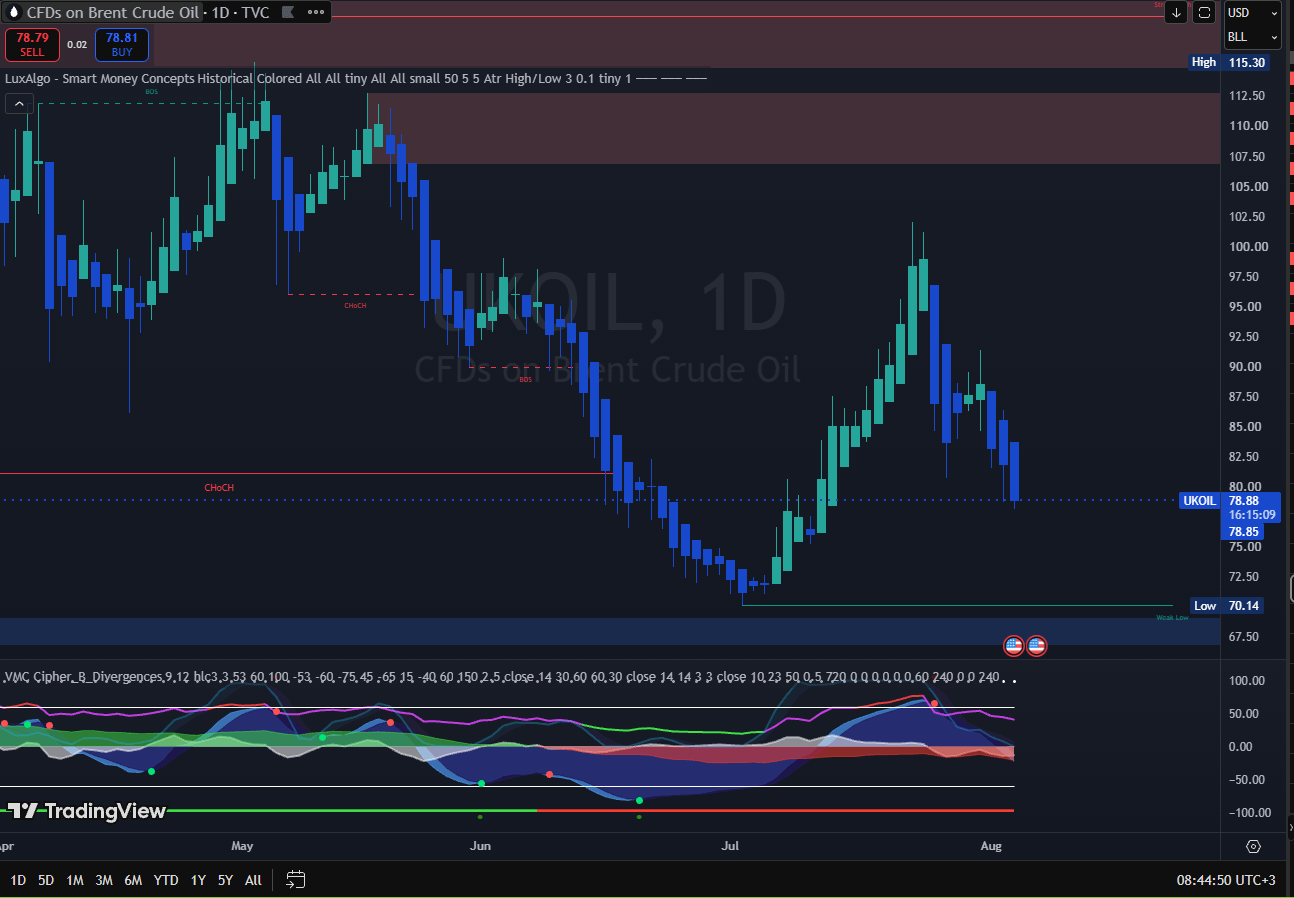Open the three-dot more menu in legend
The height and width of the screenshot is (898, 1294).
click(317, 13)
